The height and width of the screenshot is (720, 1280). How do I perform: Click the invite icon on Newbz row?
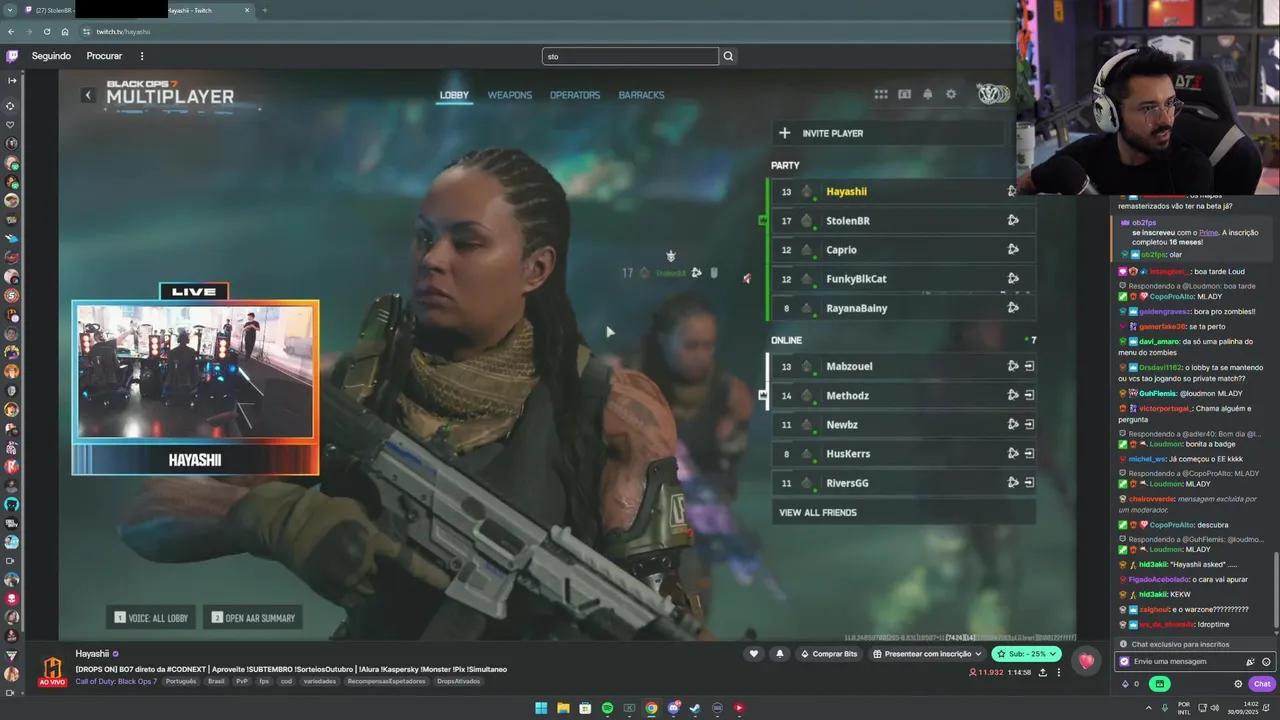[x=1013, y=424]
